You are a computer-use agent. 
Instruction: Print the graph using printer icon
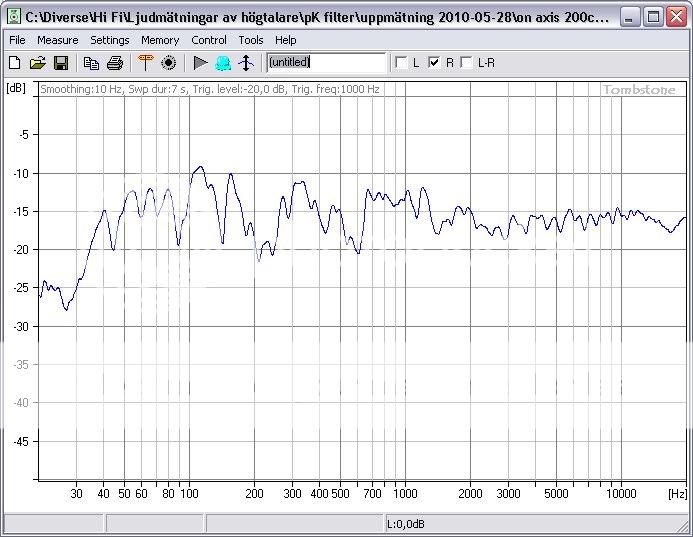[115, 63]
